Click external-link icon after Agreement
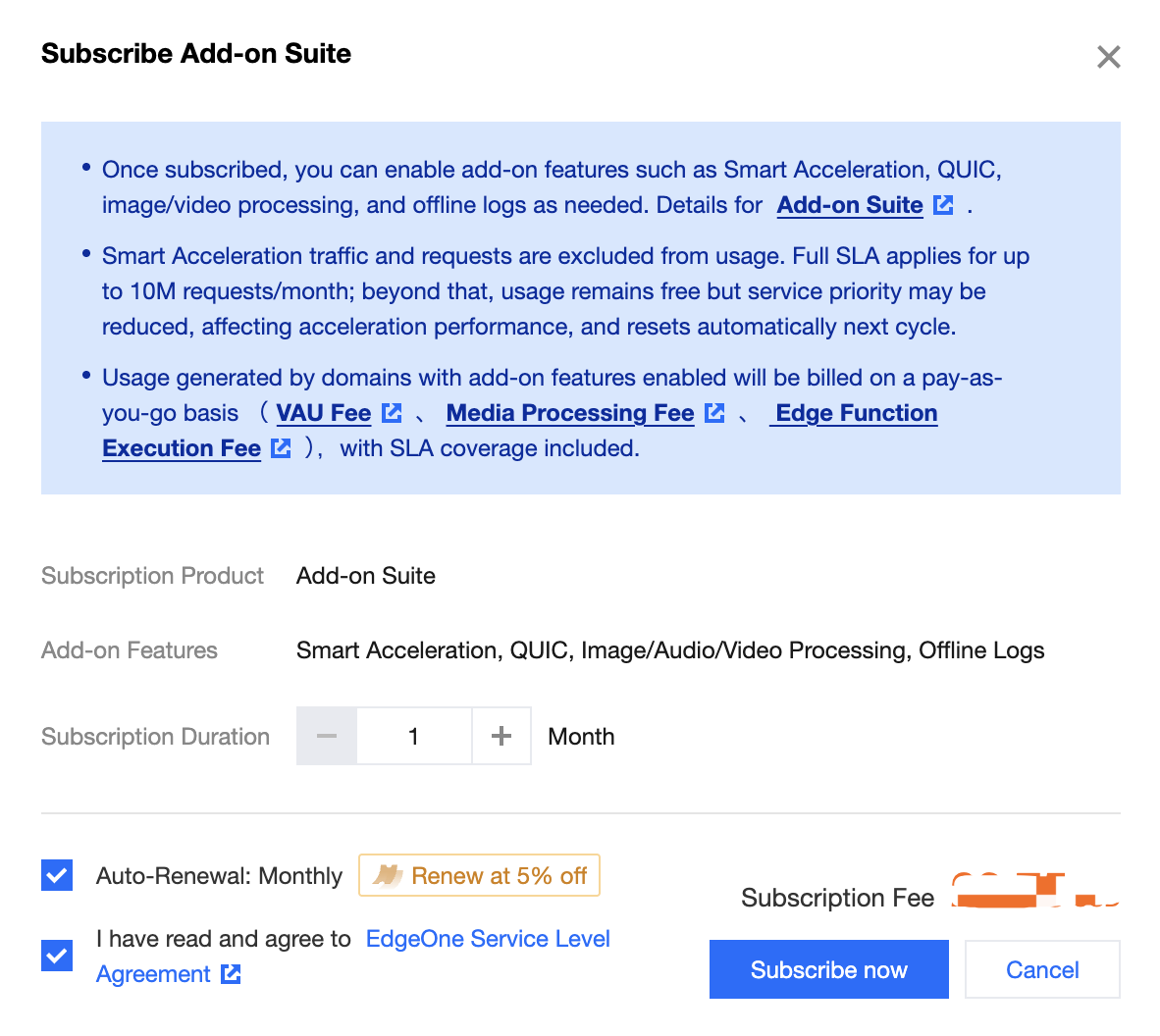The height and width of the screenshot is (1036, 1160). (231, 974)
